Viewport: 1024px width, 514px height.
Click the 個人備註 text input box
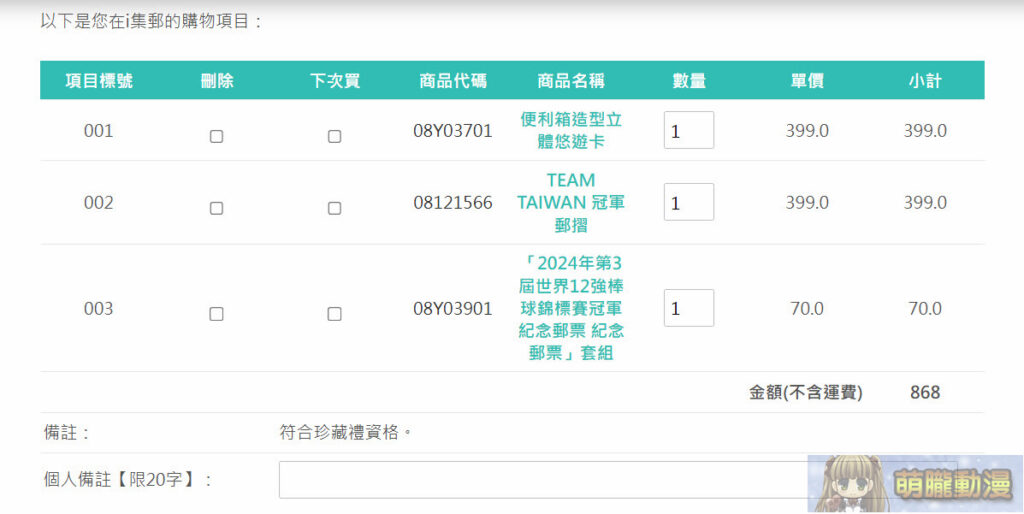pyautogui.click(x=542, y=480)
